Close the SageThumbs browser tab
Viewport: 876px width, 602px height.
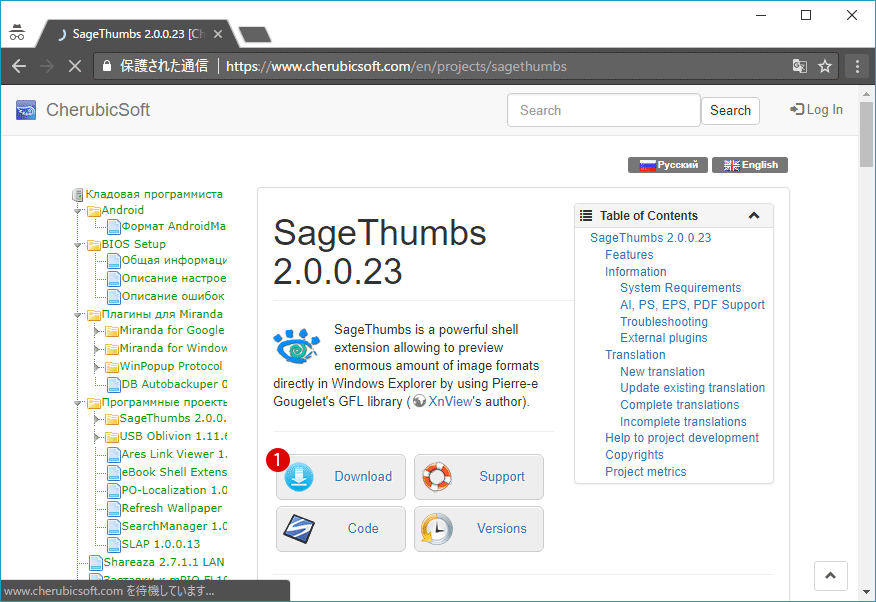(x=218, y=34)
